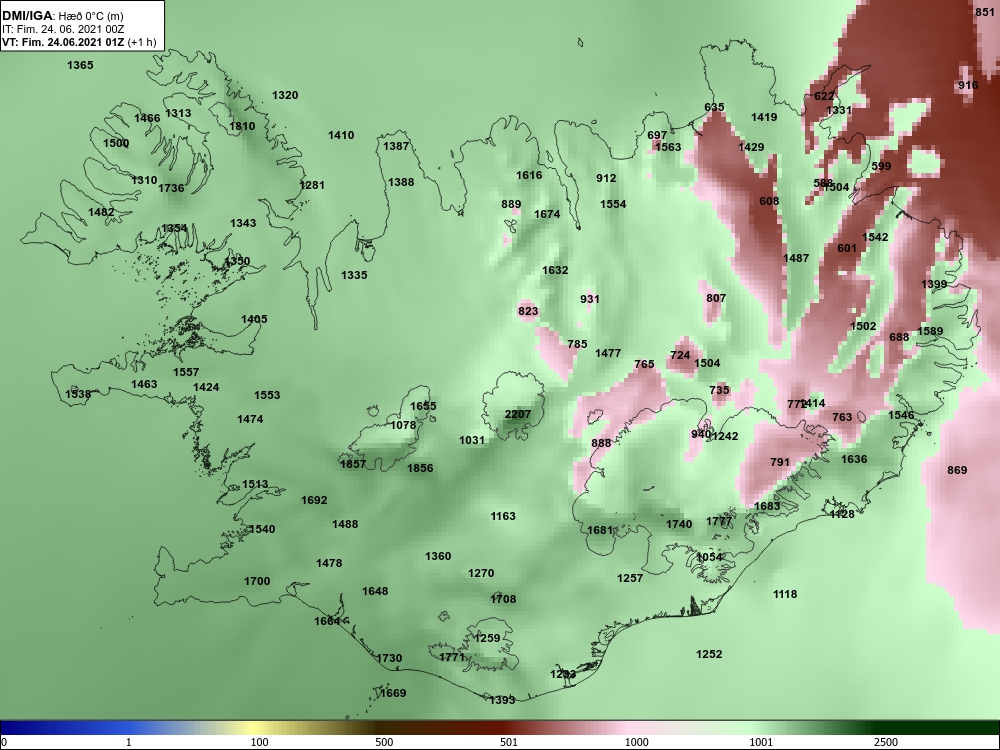Select the map value 1393
This screenshot has height=750, width=1000.
[x=502, y=700]
